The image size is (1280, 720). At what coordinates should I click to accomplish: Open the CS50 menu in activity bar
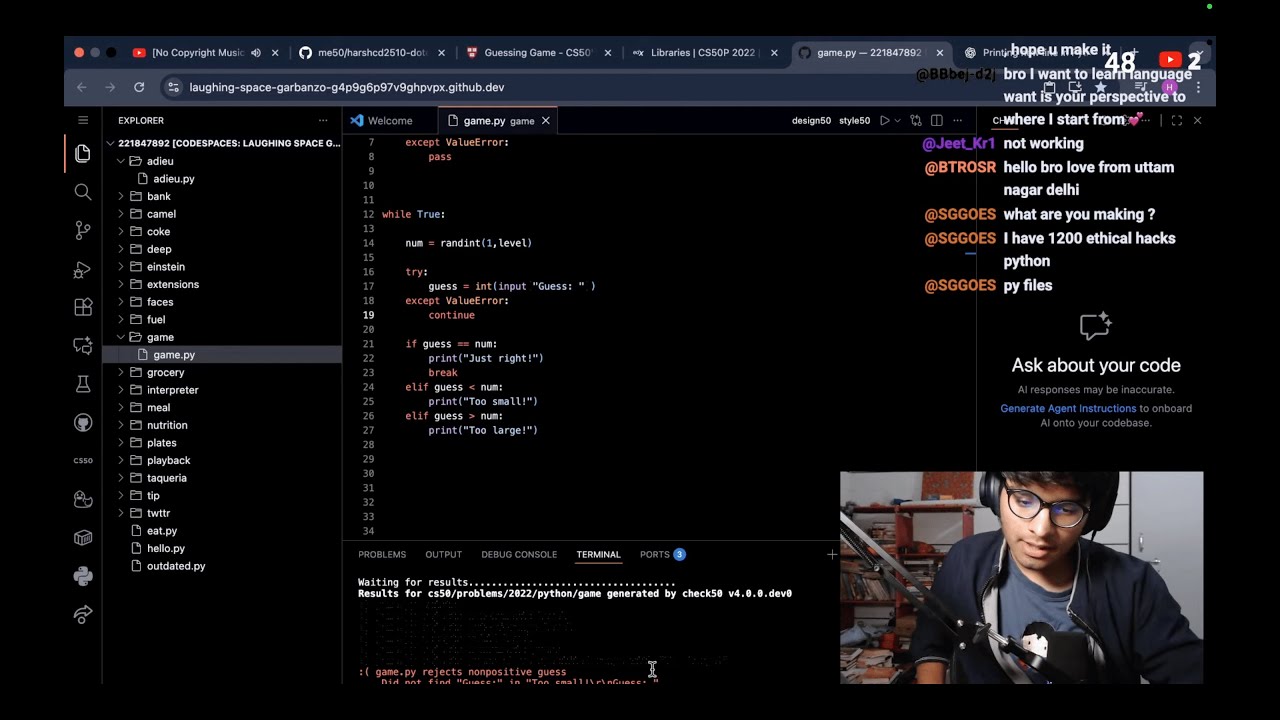83,461
